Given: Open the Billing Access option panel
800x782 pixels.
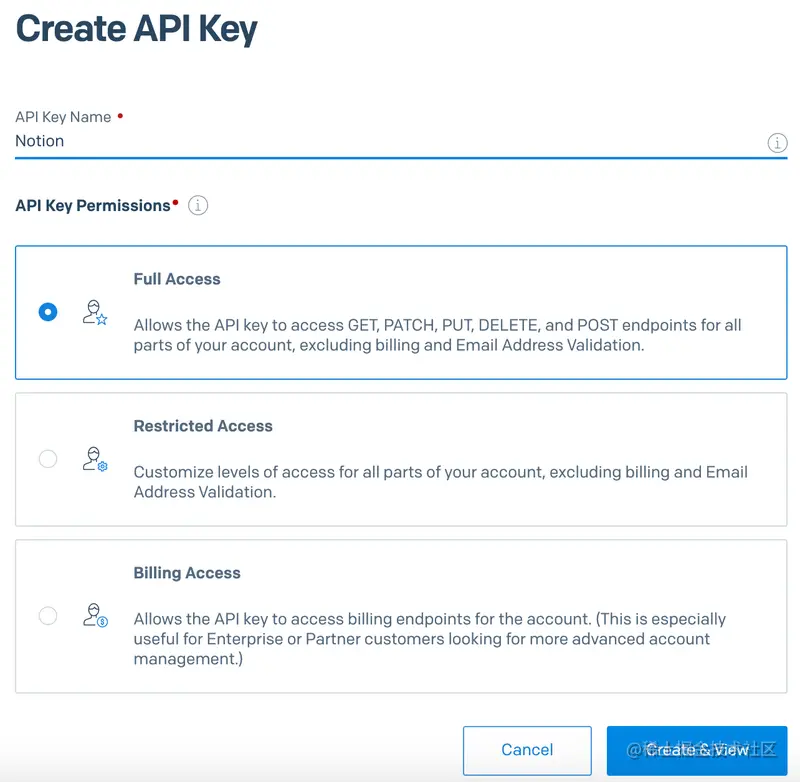Looking at the screenshot, I should (x=400, y=615).
